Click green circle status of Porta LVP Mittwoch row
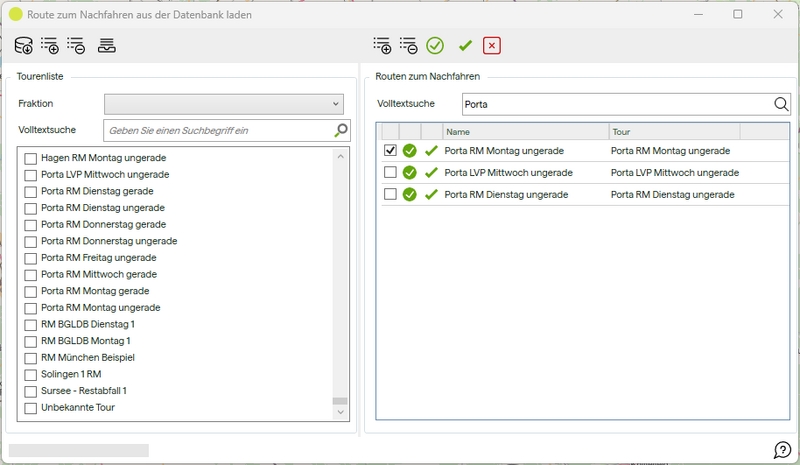Screen dimensions: 800x465 click(410, 173)
